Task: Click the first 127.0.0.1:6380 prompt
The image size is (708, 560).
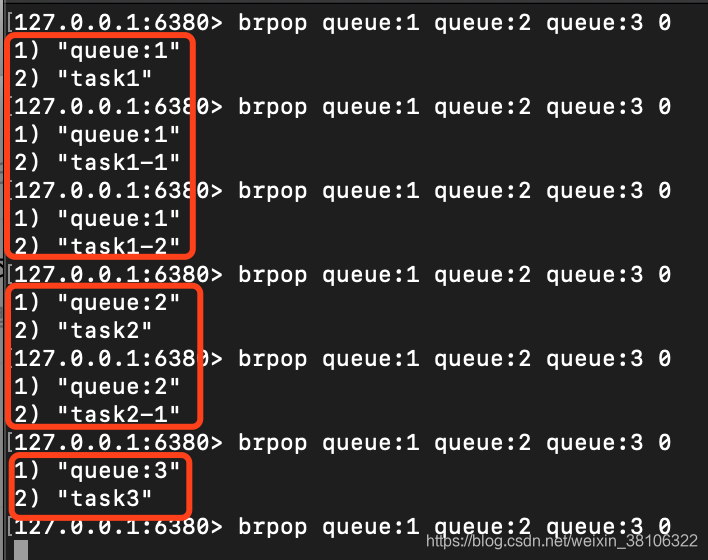Action: pyautogui.click(x=118, y=23)
